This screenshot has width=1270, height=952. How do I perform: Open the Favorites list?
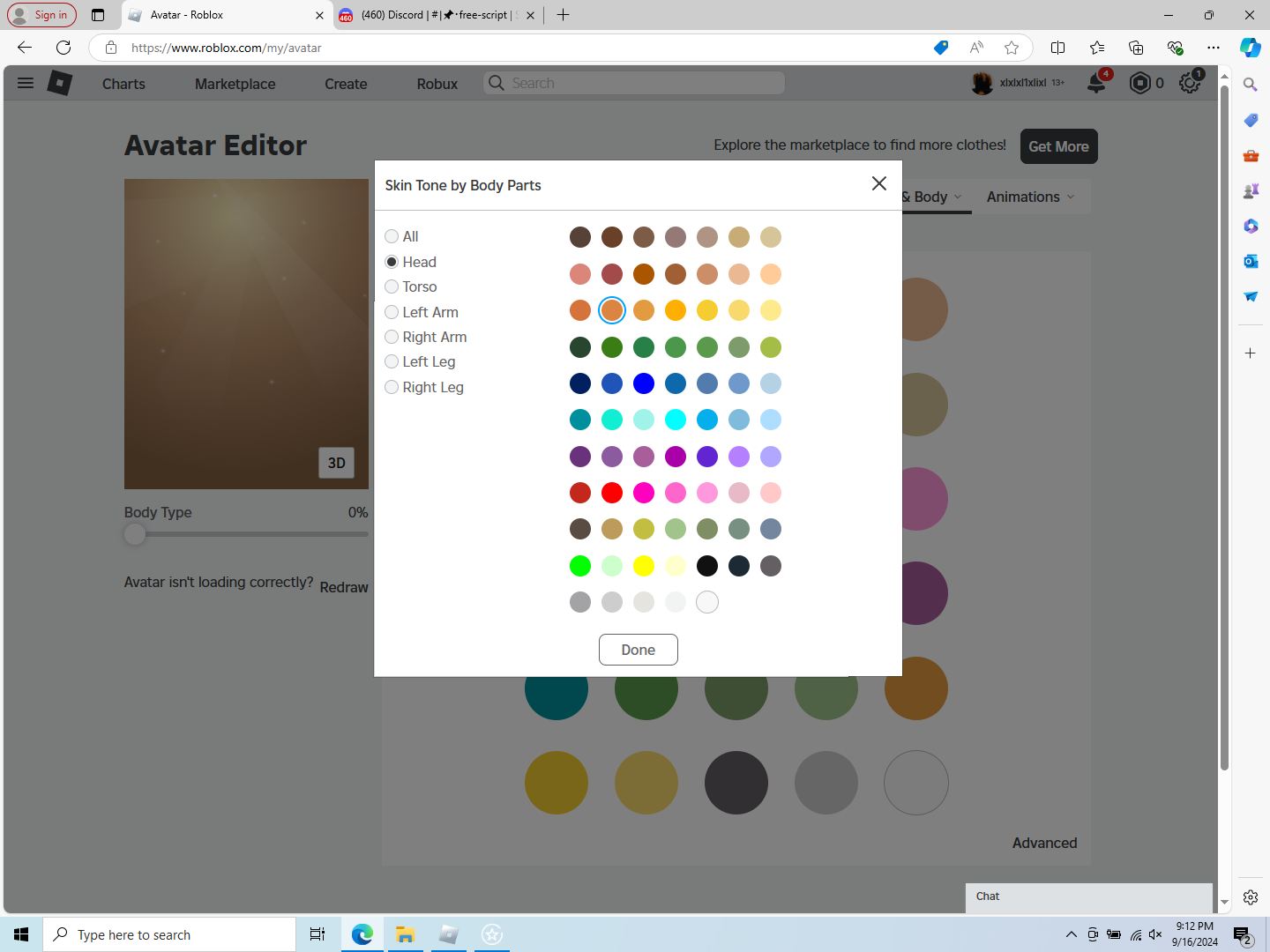tap(1097, 48)
